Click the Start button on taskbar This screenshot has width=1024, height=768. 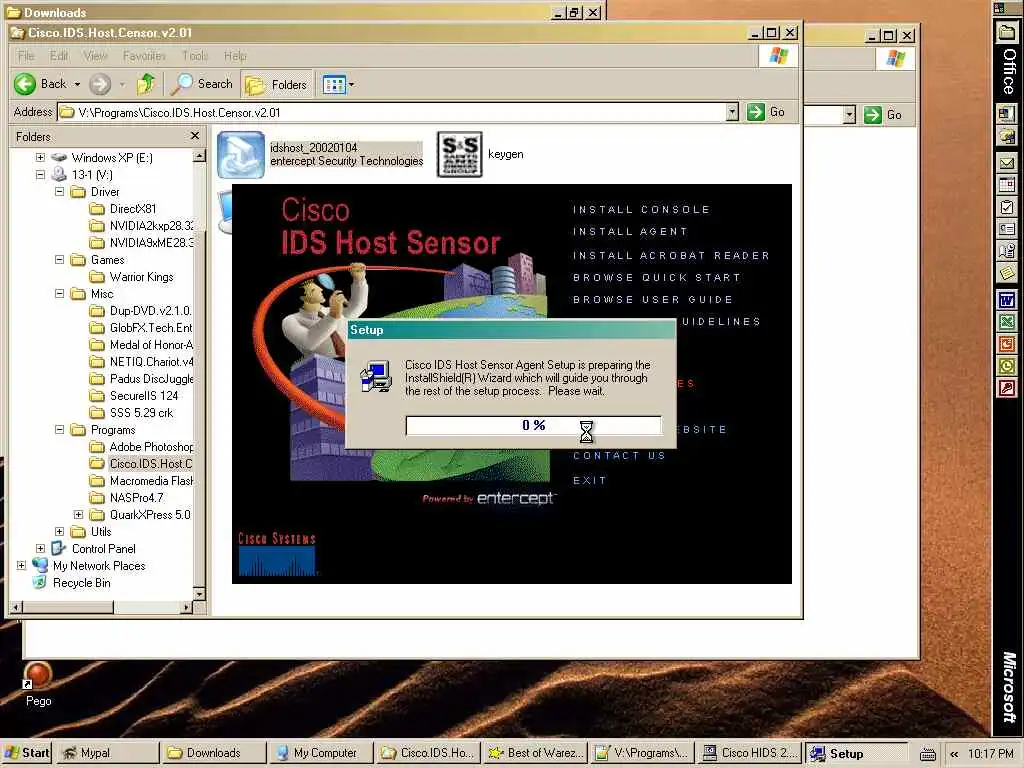point(27,753)
